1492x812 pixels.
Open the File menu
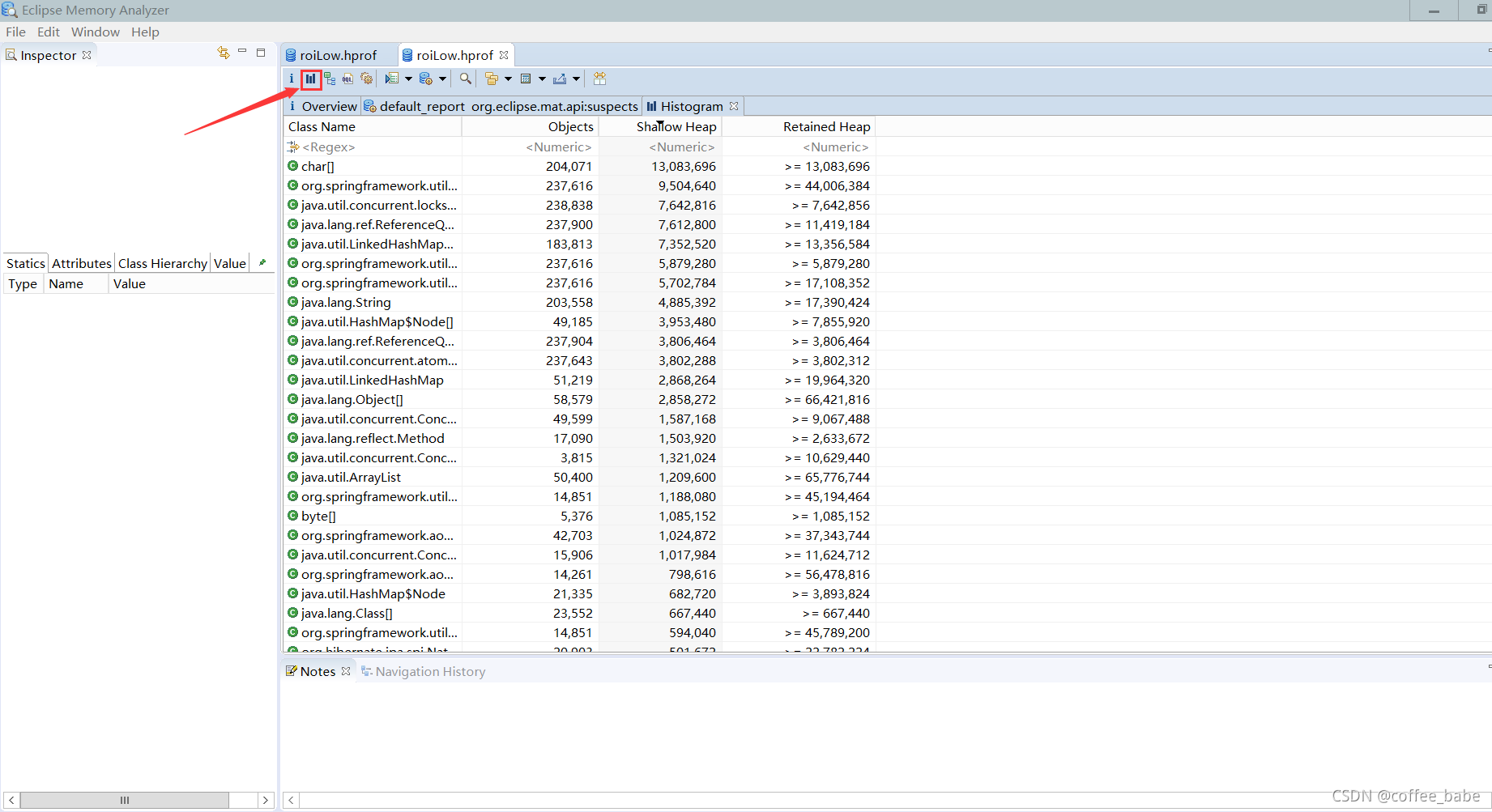[15, 32]
